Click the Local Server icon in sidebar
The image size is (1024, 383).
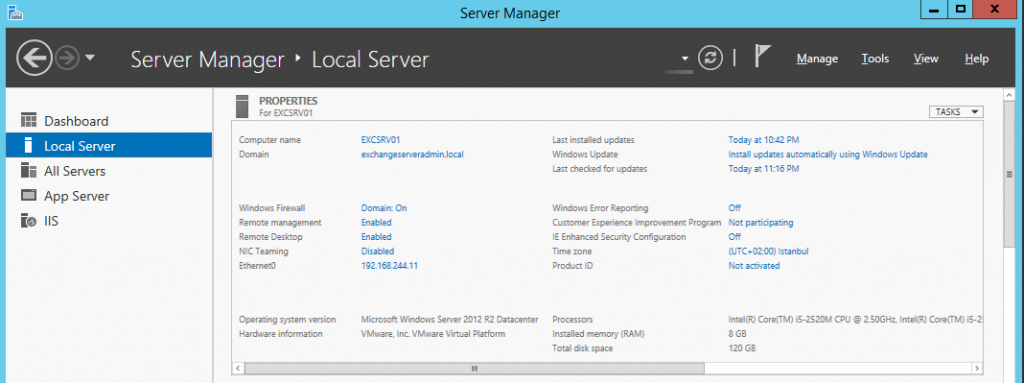click(x=28, y=145)
